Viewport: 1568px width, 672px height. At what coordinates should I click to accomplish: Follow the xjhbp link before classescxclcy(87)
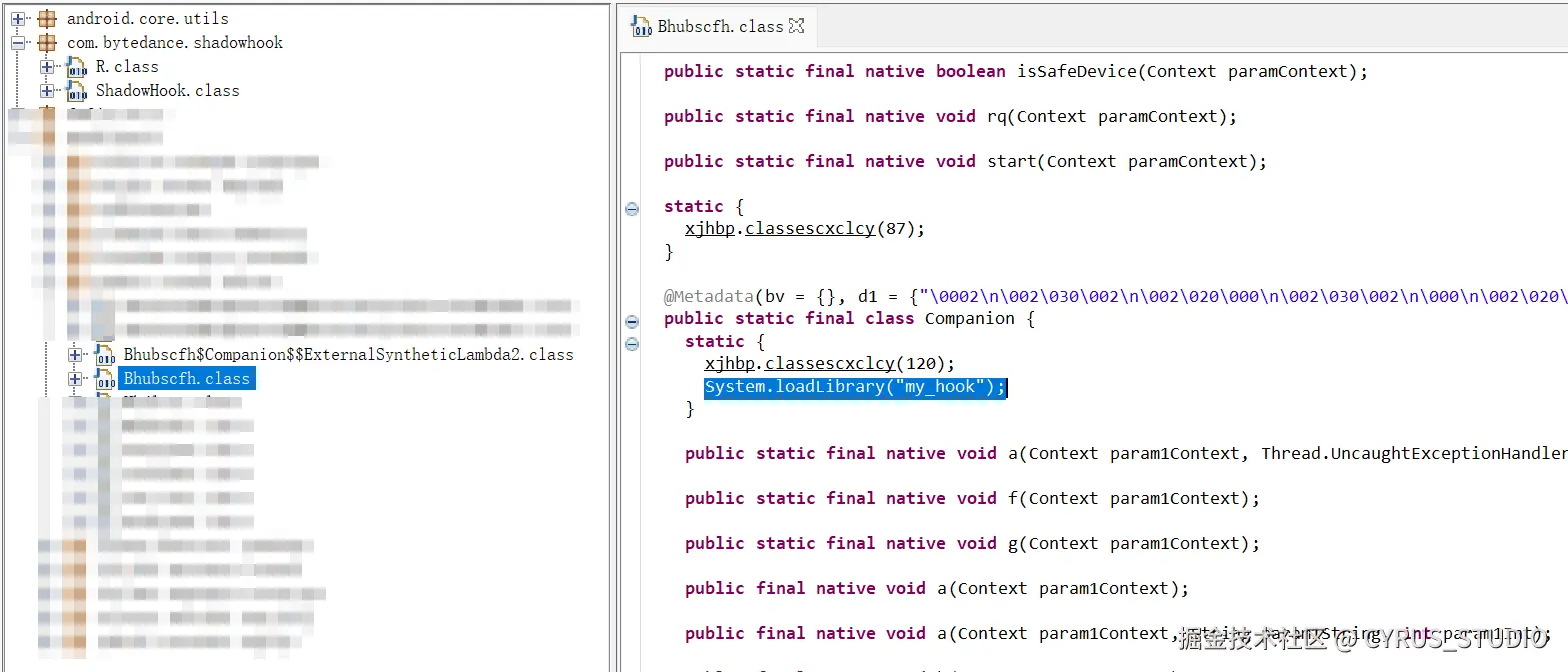pyautogui.click(x=710, y=228)
